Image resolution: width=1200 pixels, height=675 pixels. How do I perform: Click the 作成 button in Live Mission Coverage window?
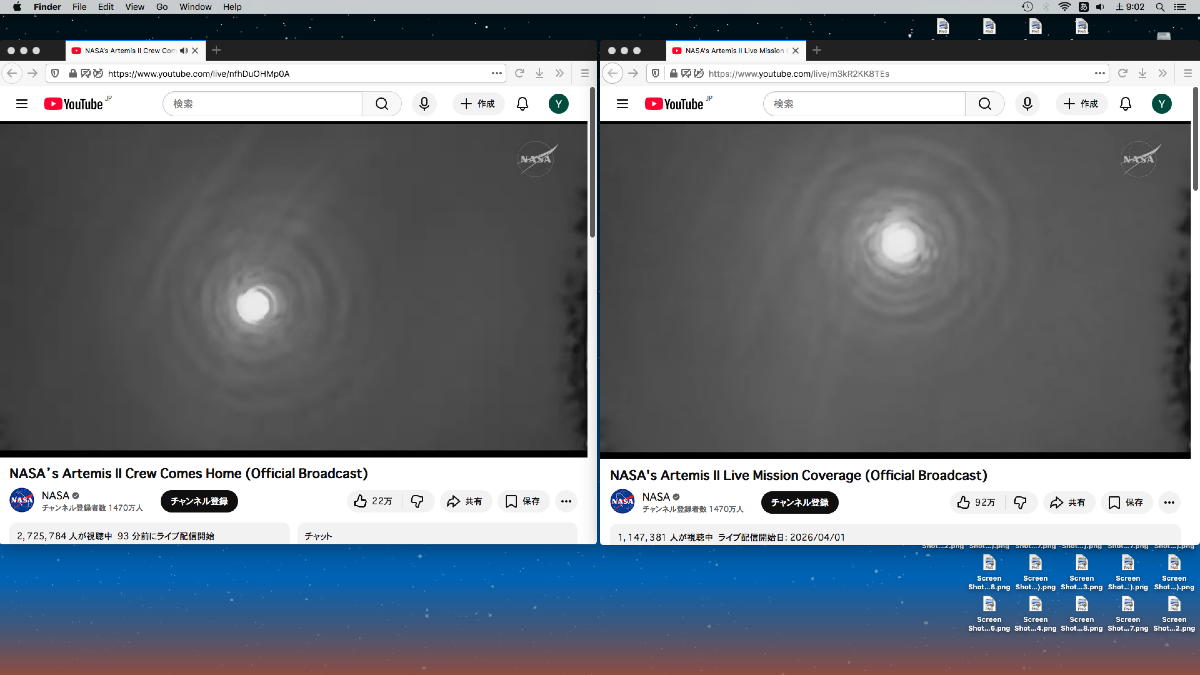[x=1081, y=103]
